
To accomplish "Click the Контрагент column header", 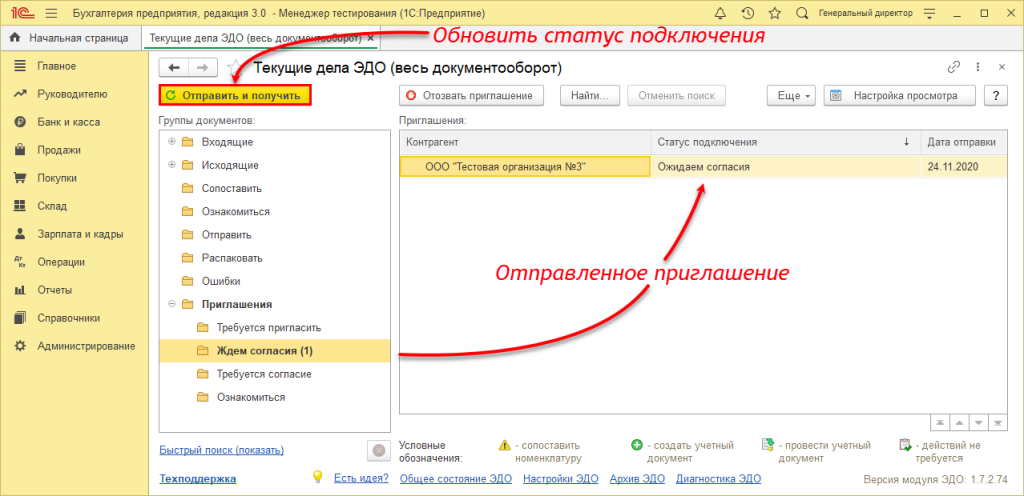I will click(525, 142).
